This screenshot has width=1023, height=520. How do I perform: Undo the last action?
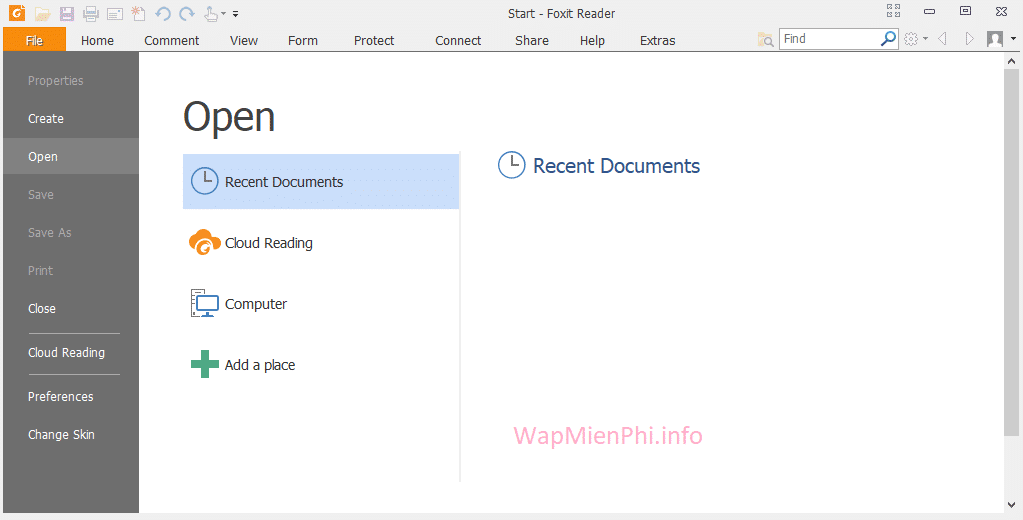pyautogui.click(x=163, y=13)
